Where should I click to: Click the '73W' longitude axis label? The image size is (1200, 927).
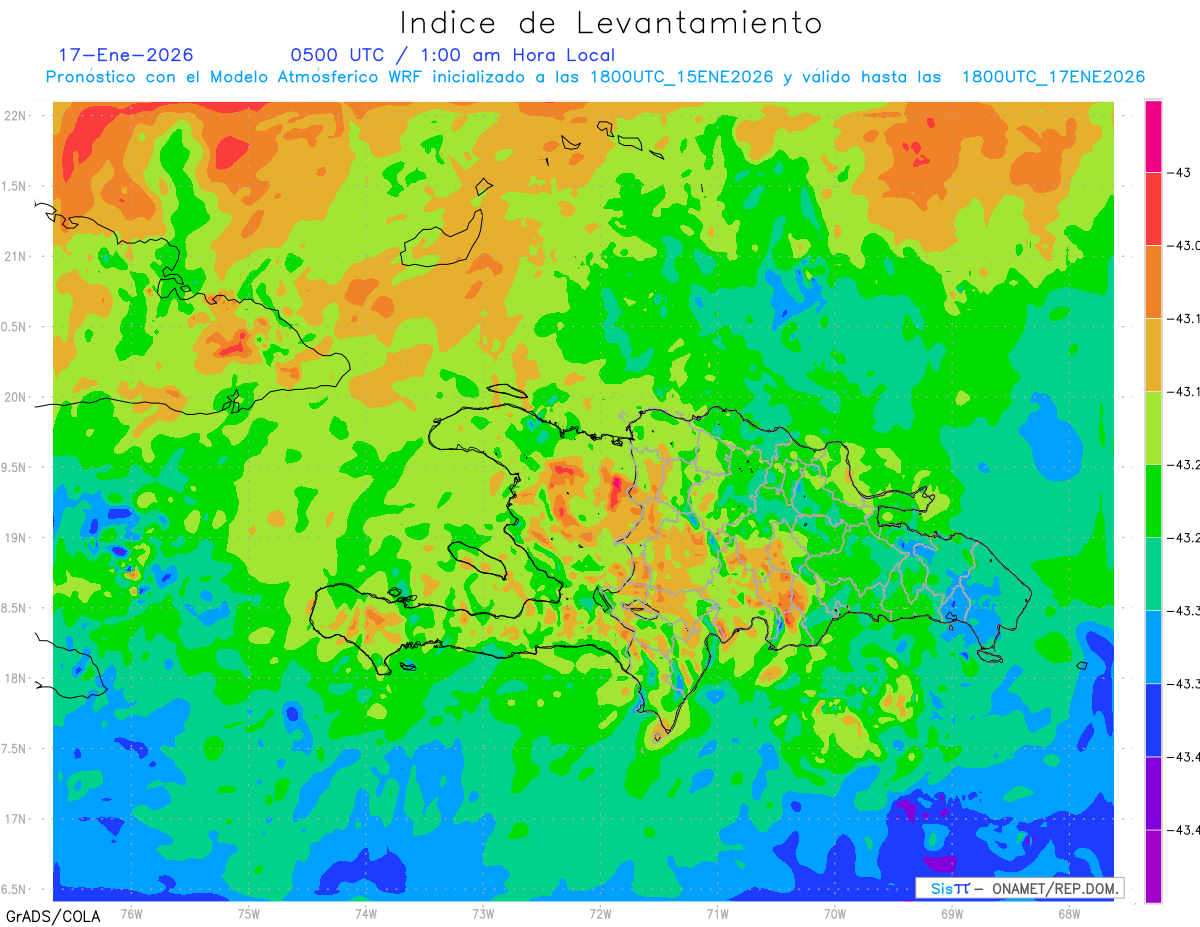tap(483, 913)
